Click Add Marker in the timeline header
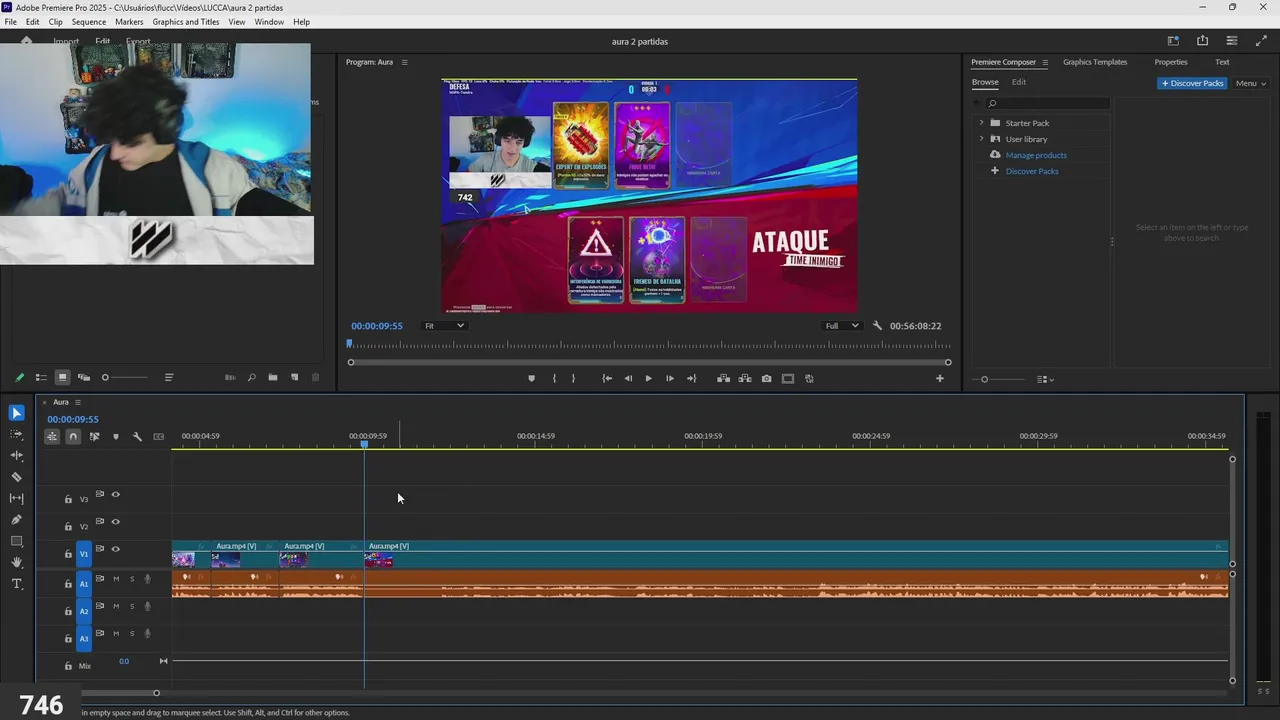This screenshot has height=720, width=1280. pyautogui.click(x=115, y=436)
